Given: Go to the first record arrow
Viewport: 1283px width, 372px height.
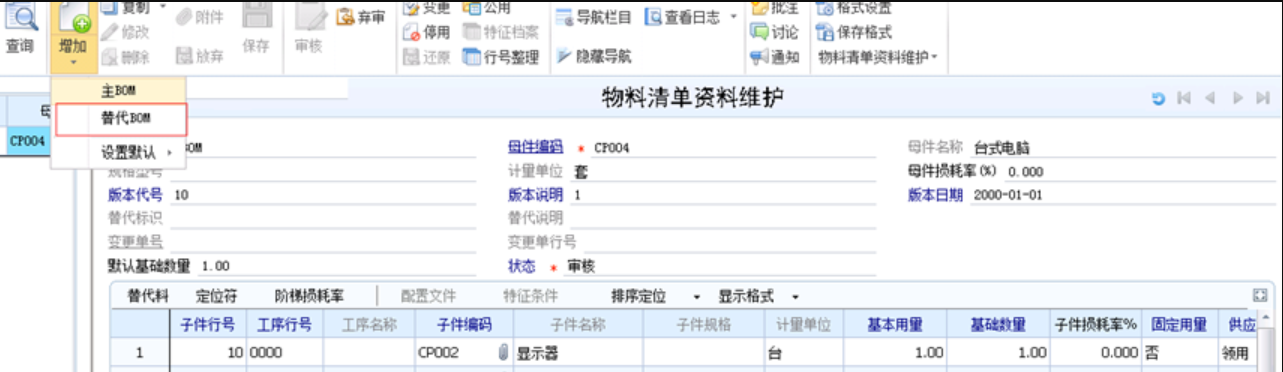Looking at the screenshot, I should point(1184,98).
